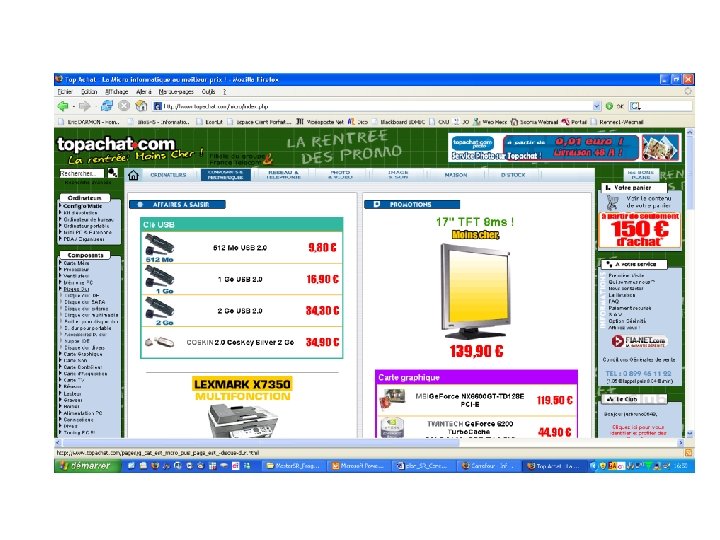
Task: Click the Microsoft PowerPoint taskbar button
Action: pos(358,466)
